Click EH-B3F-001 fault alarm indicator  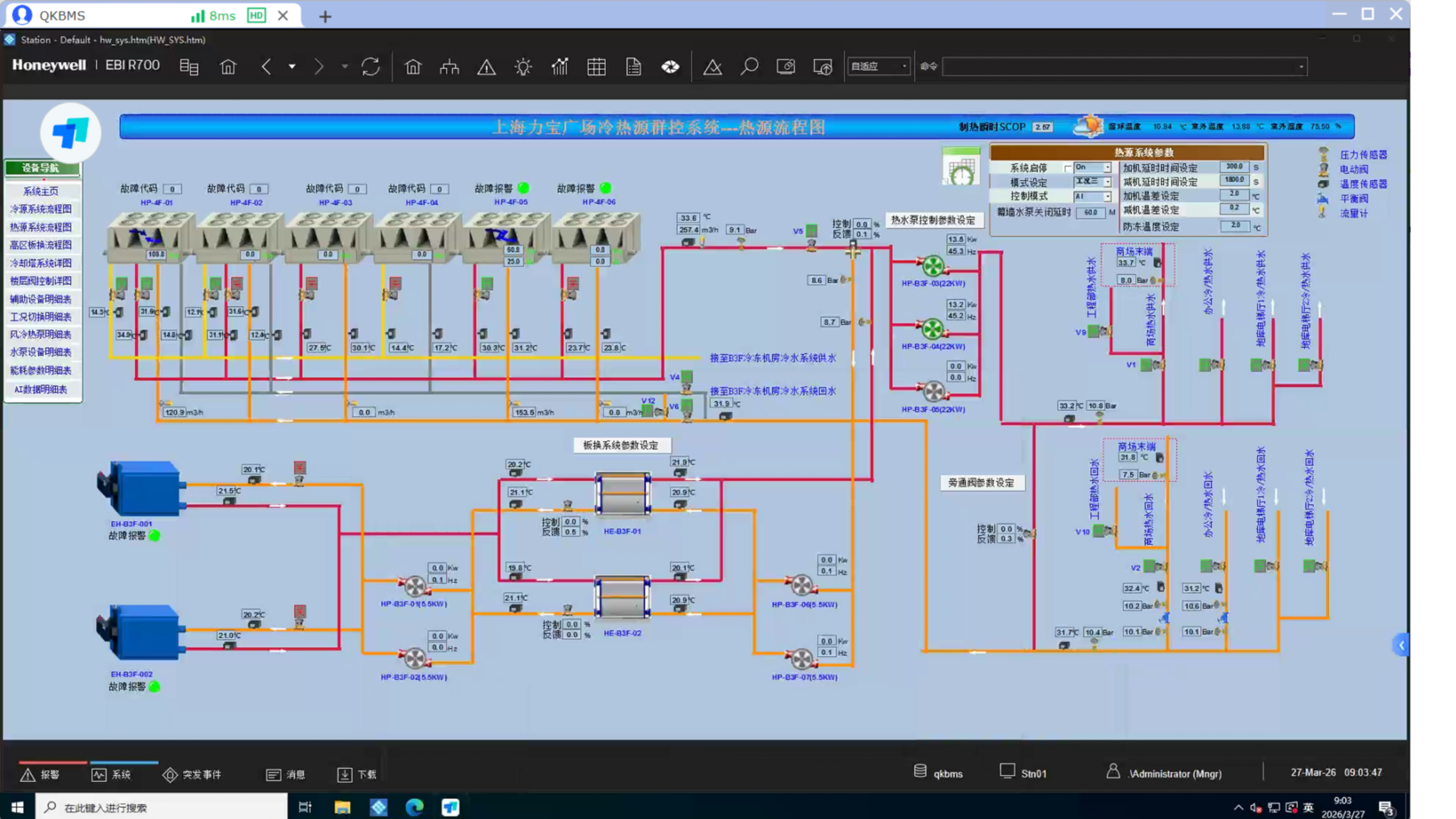click(x=154, y=535)
